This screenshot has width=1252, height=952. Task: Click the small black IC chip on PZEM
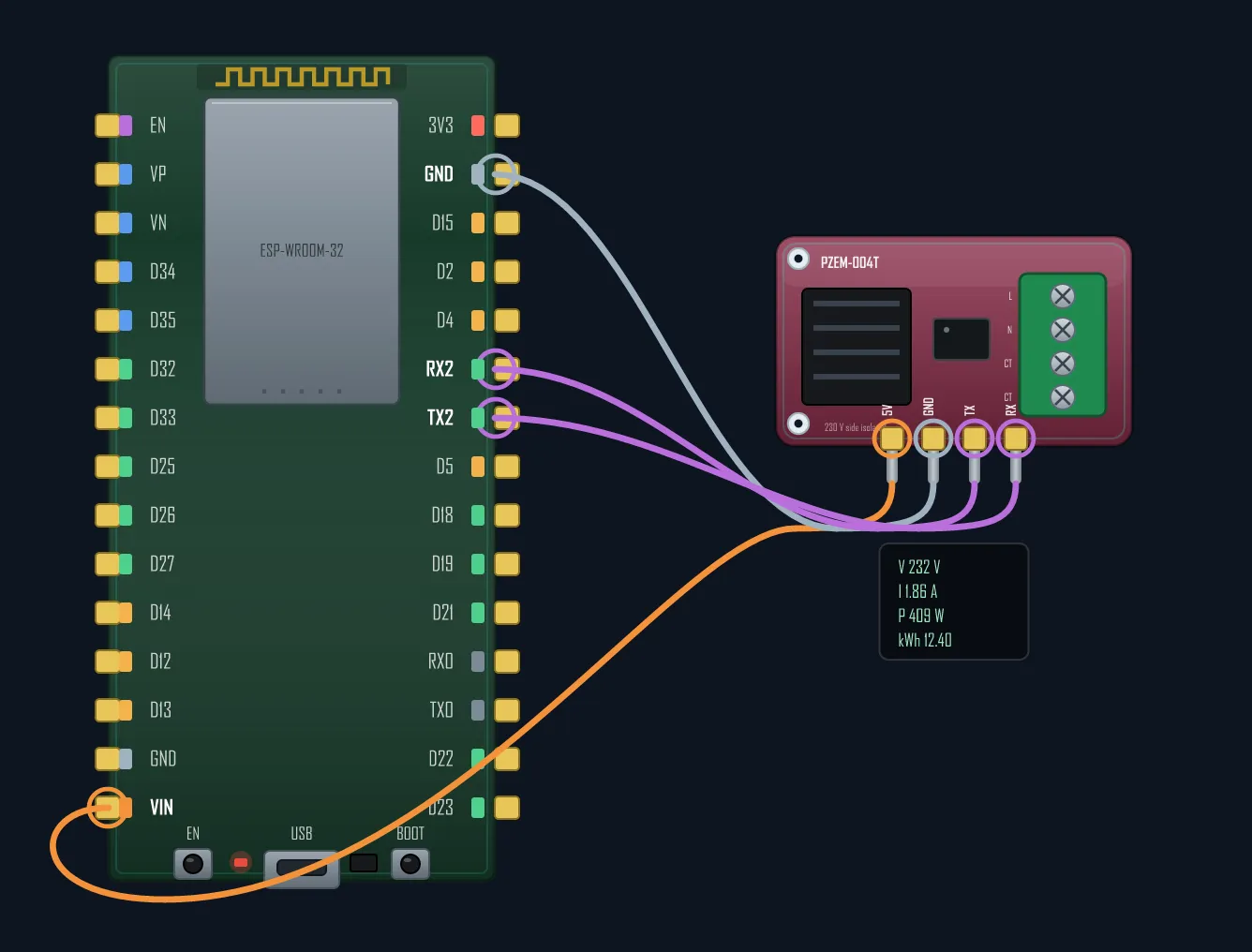tap(961, 339)
